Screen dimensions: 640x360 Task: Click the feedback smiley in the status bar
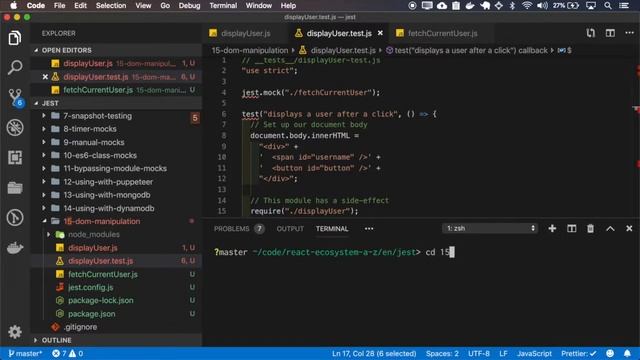coord(610,353)
